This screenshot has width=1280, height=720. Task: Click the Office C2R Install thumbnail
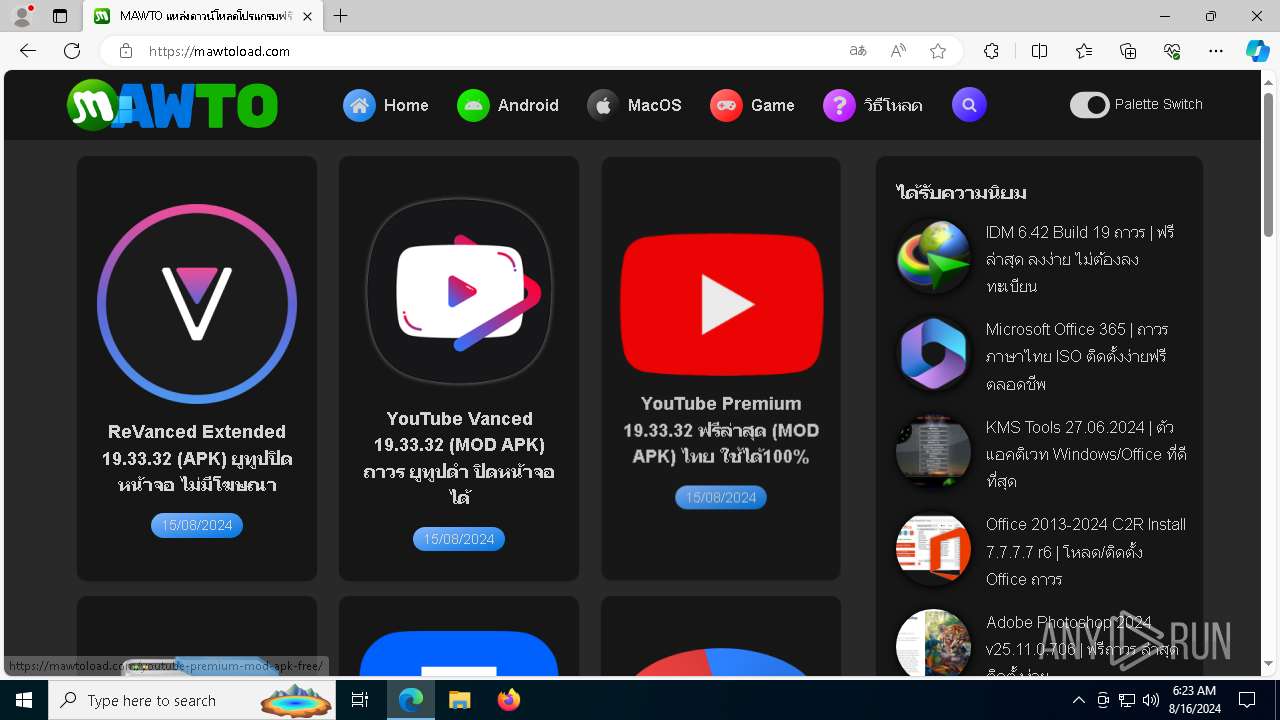pos(933,549)
